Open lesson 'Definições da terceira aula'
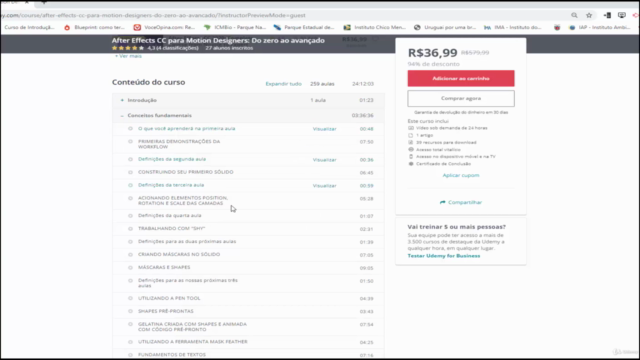 (x=171, y=185)
